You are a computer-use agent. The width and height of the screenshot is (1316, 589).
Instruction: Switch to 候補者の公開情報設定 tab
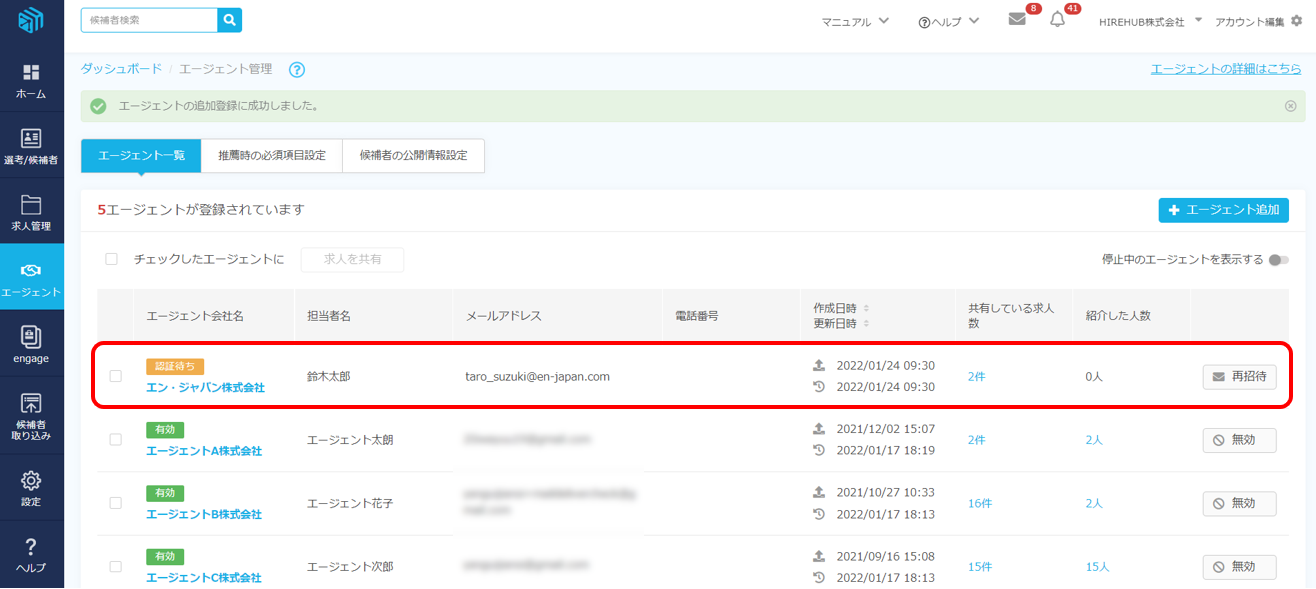click(x=413, y=155)
